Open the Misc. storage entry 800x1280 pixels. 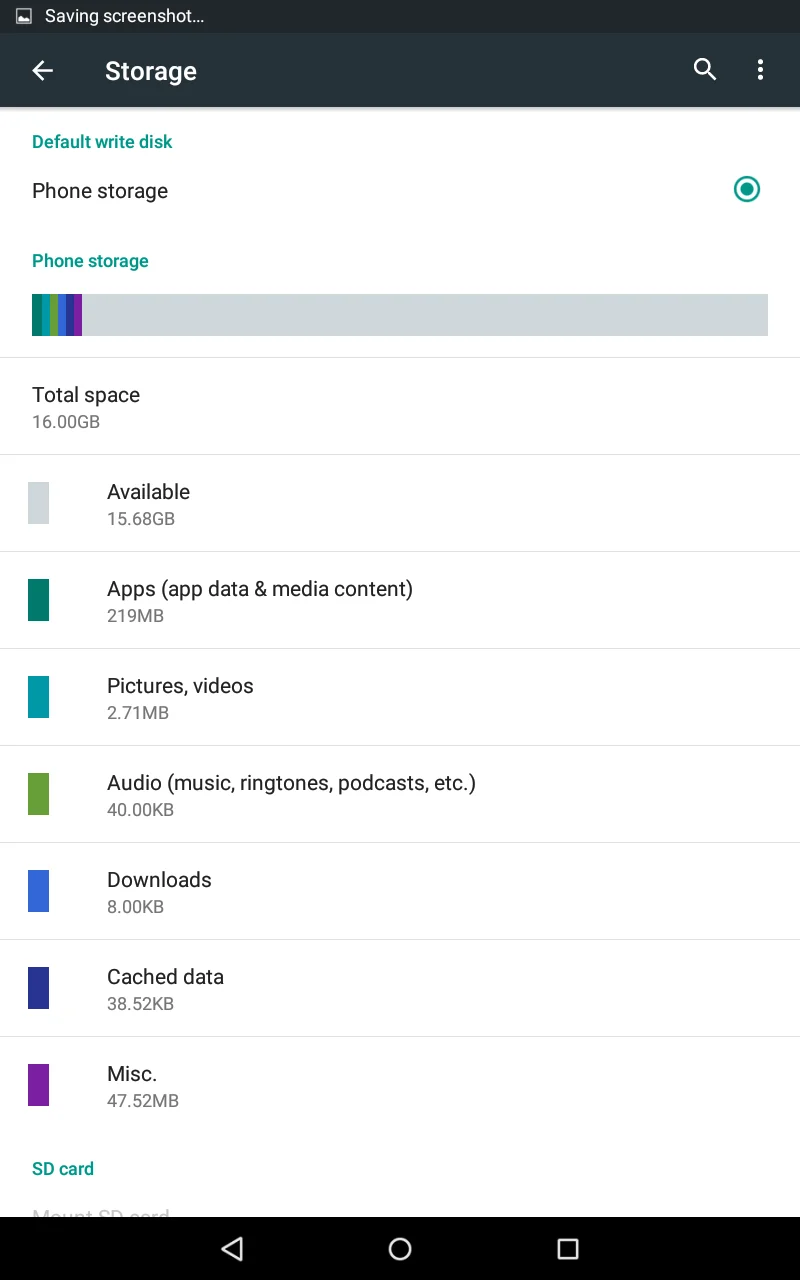click(132, 1085)
